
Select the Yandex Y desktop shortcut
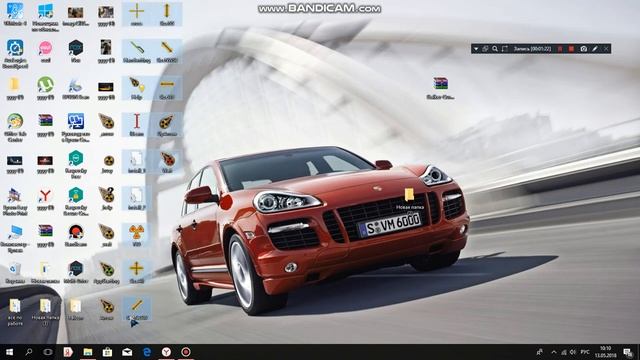coord(45,199)
